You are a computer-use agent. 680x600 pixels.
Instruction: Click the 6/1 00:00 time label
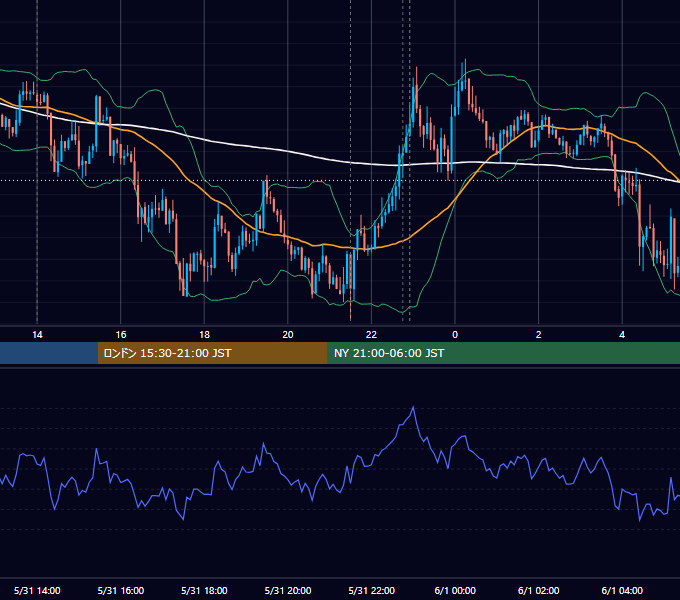455,590
